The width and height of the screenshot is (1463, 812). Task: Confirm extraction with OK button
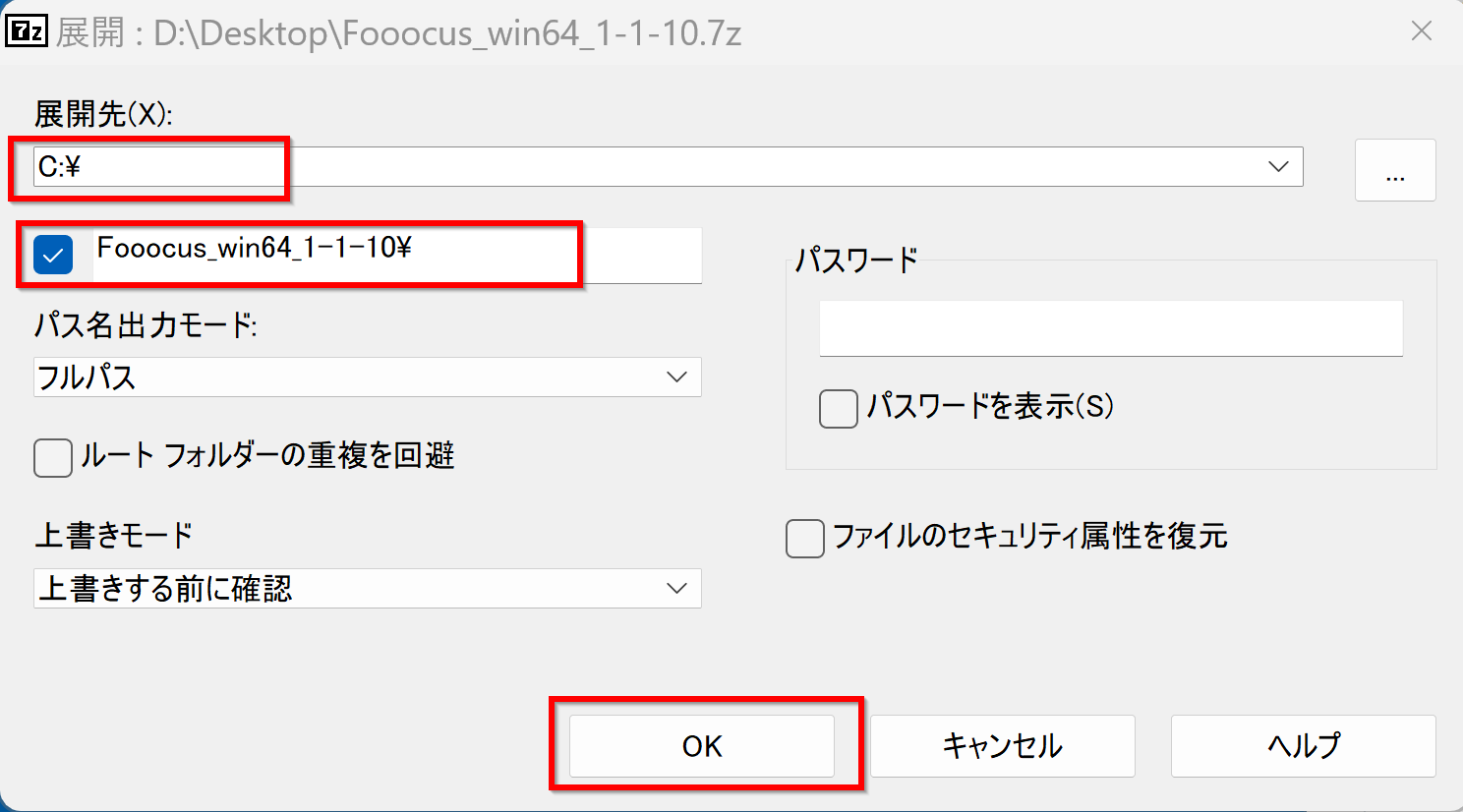click(702, 746)
